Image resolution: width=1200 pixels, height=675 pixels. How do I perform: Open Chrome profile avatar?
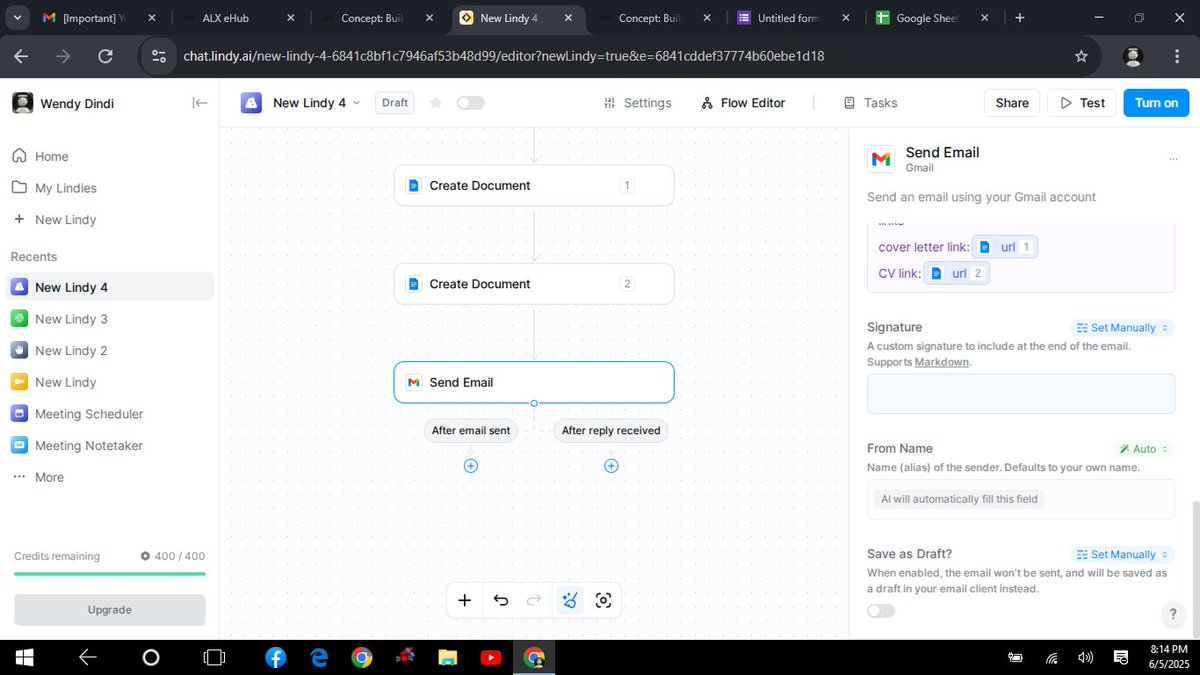coord(1133,57)
